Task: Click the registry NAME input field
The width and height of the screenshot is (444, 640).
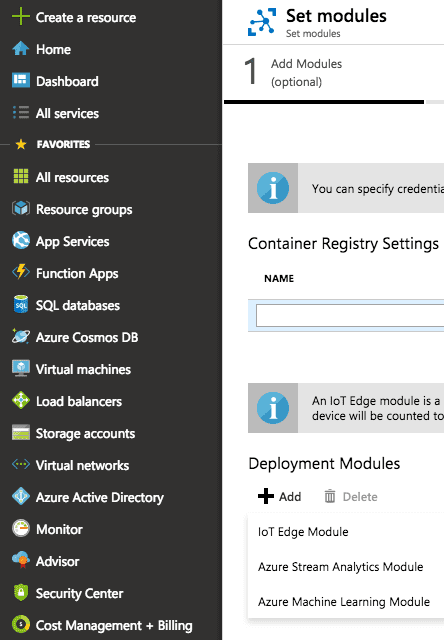Action: pyautogui.click(x=350, y=315)
